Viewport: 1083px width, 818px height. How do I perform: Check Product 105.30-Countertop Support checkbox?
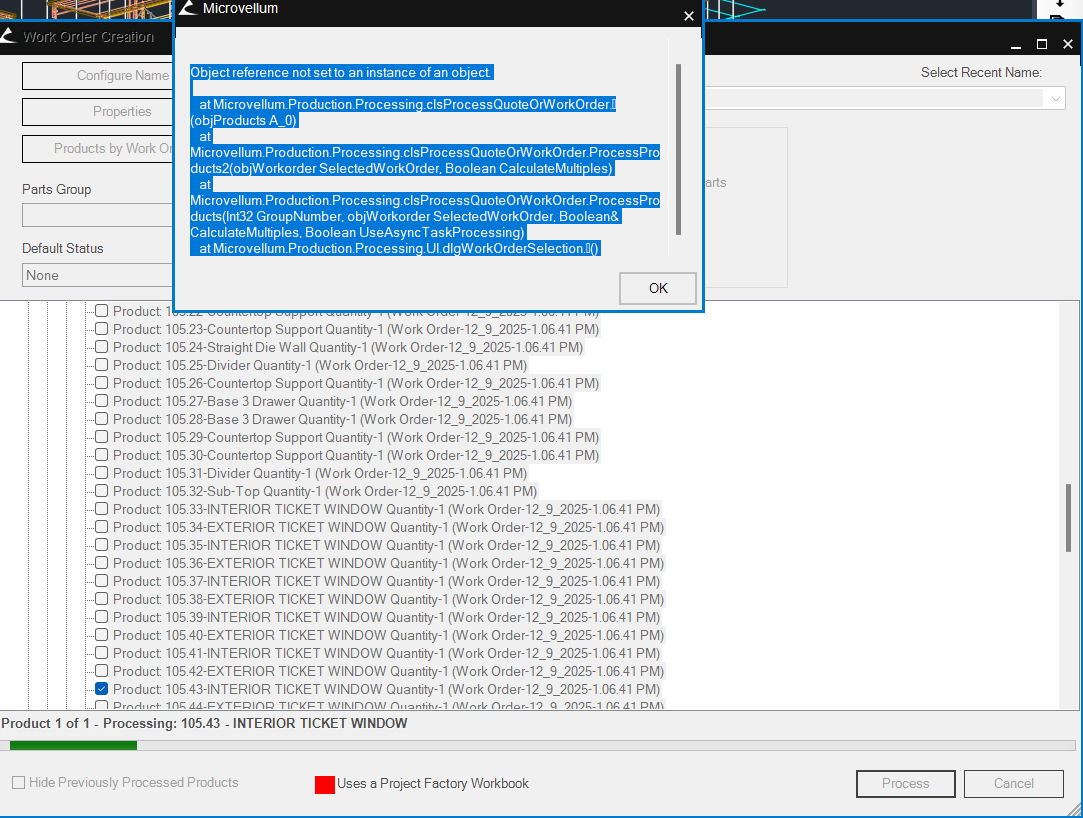(x=102, y=455)
